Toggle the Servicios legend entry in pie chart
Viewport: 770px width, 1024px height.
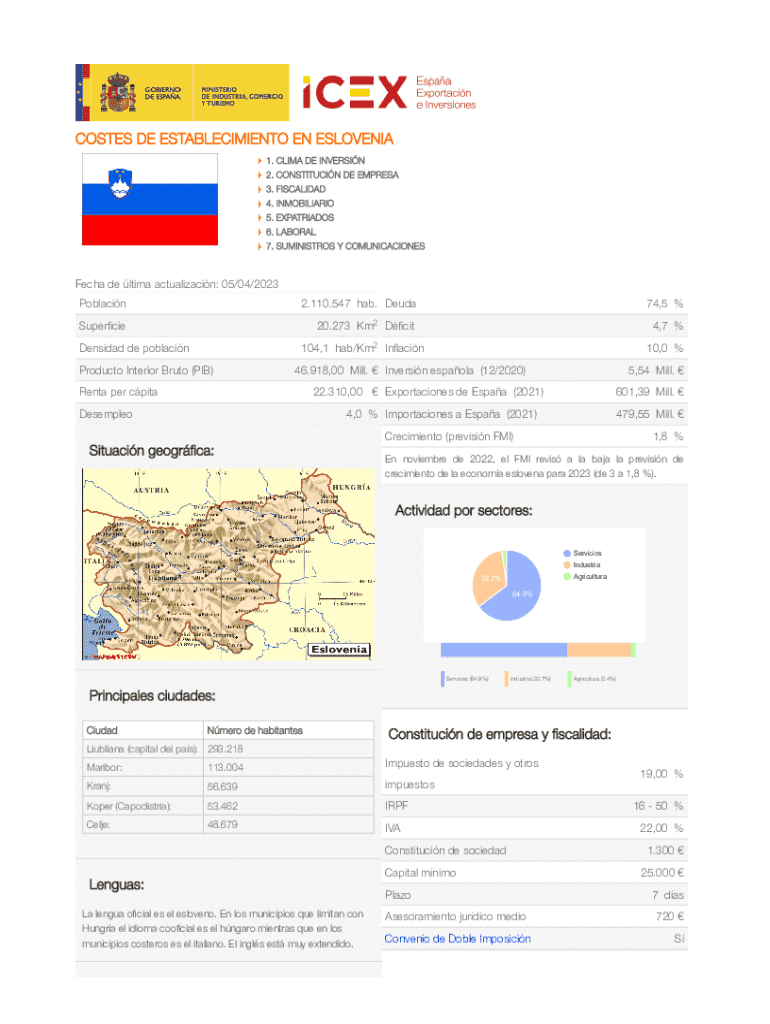(x=587, y=553)
